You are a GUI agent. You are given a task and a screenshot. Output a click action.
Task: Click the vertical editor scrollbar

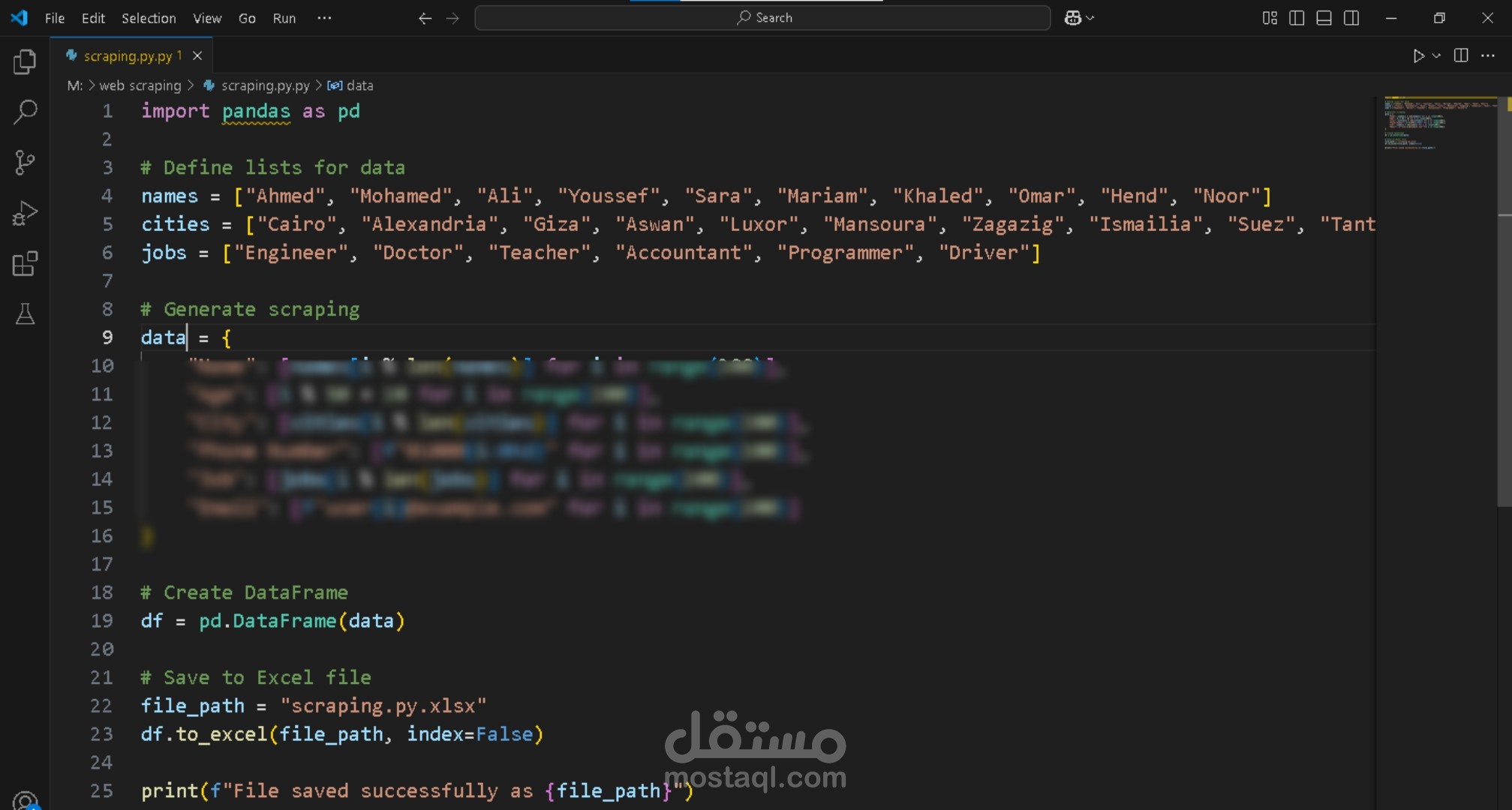pyautogui.click(x=1504, y=300)
